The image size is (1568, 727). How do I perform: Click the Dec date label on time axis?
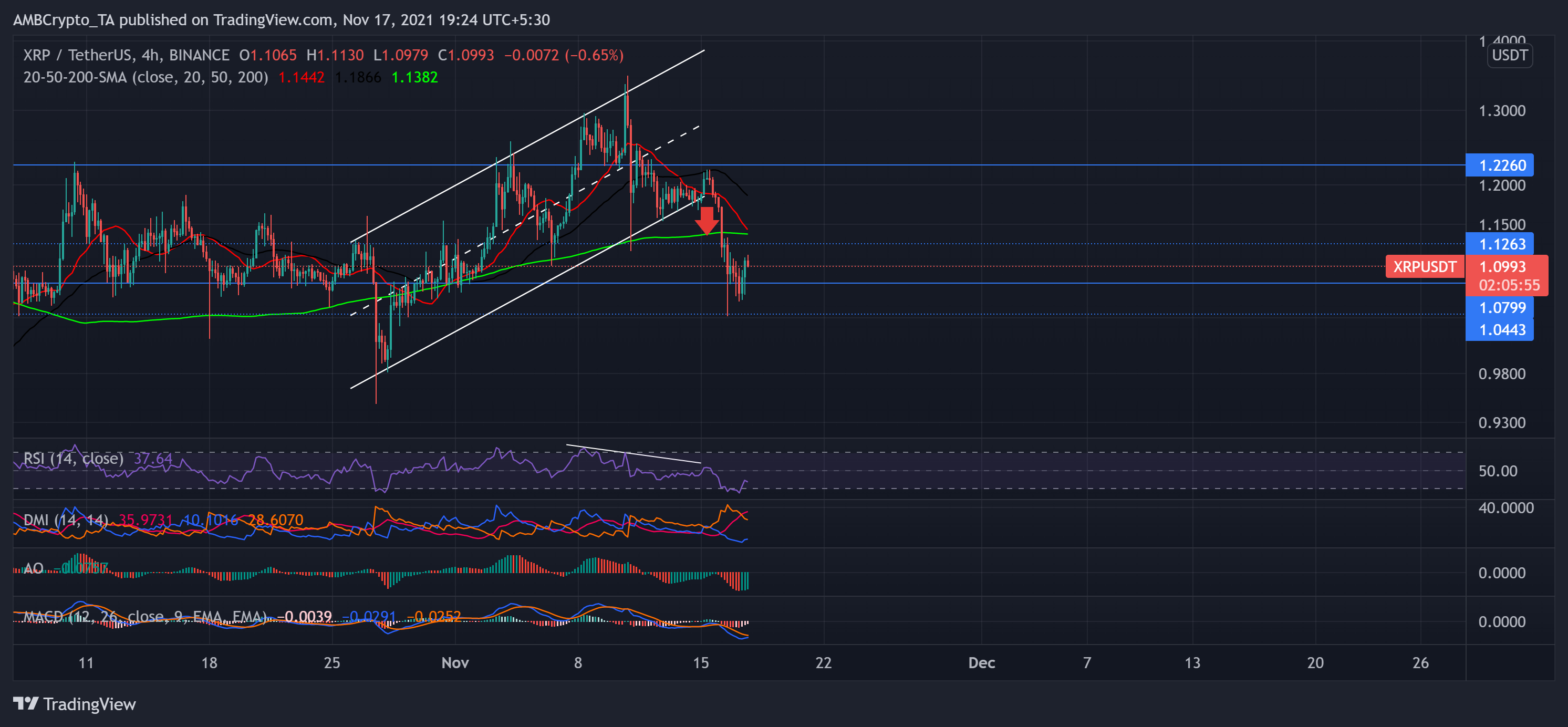coord(981,662)
